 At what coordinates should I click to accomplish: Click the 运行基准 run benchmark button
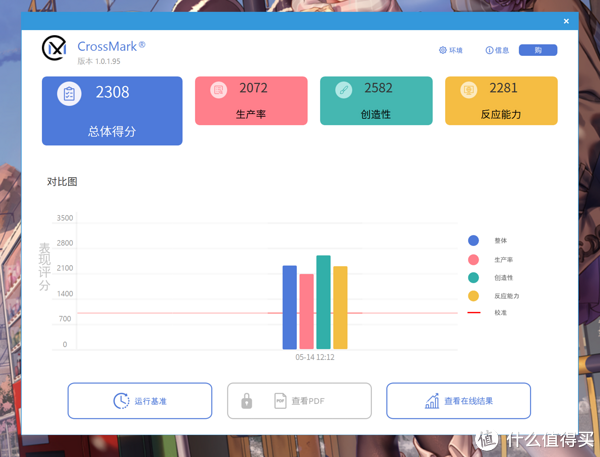tap(140, 401)
